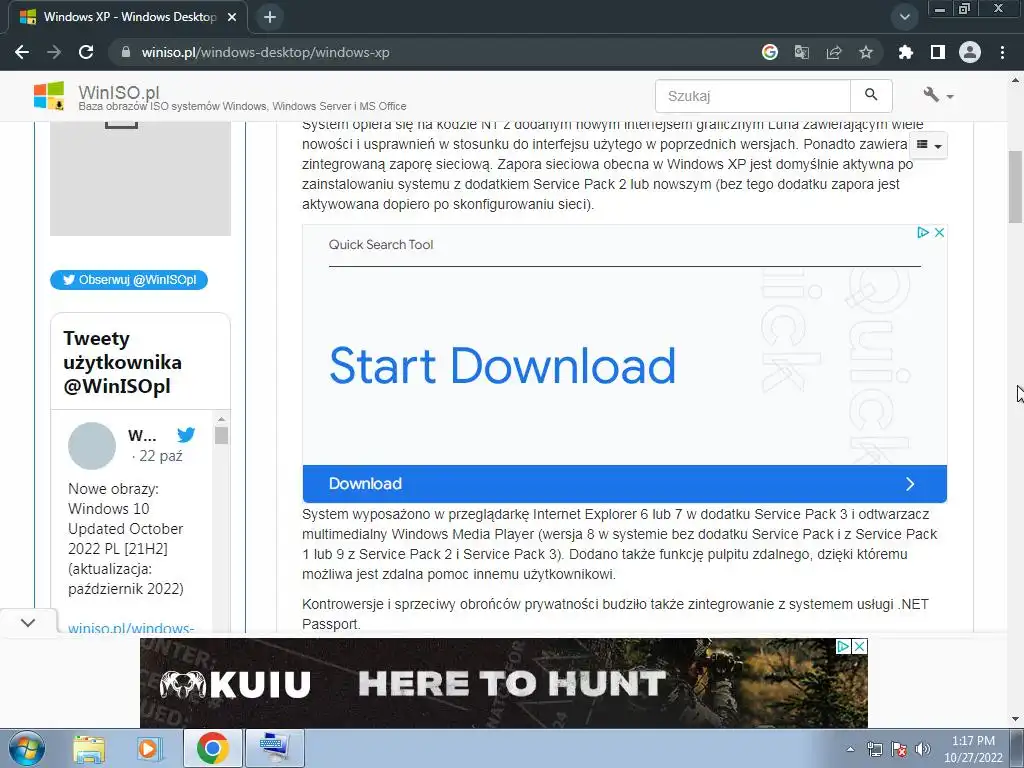The height and width of the screenshot is (768, 1024).
Task: Open the Google icon in address bar
Action: [x=770, y=52]
